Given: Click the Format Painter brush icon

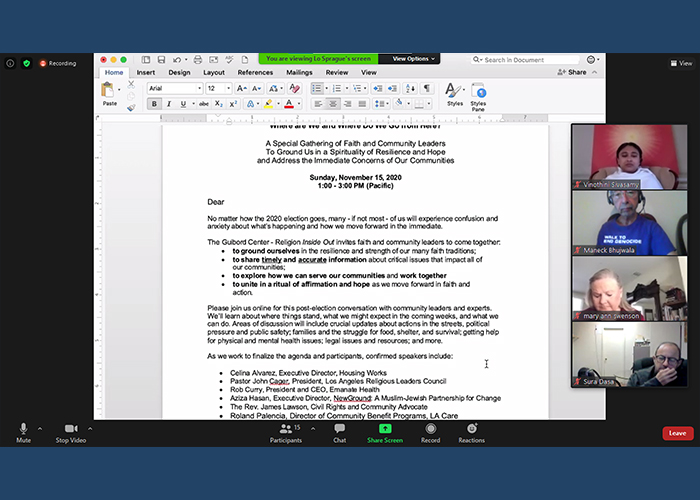Looking at the screenshot, I should tap(131, 108).
